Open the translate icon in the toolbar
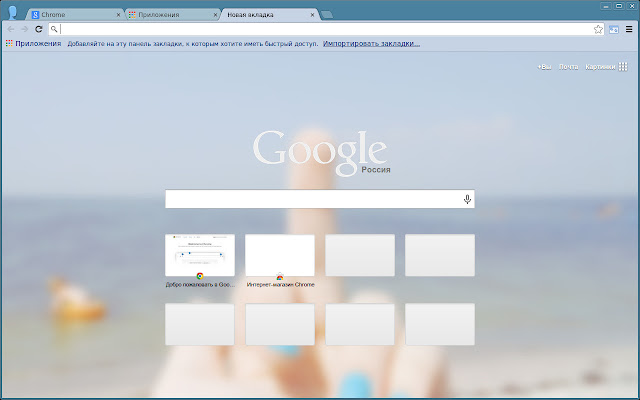Image resolution: width=640 pixels, height=400 pixels. click(x=614, y=29)
